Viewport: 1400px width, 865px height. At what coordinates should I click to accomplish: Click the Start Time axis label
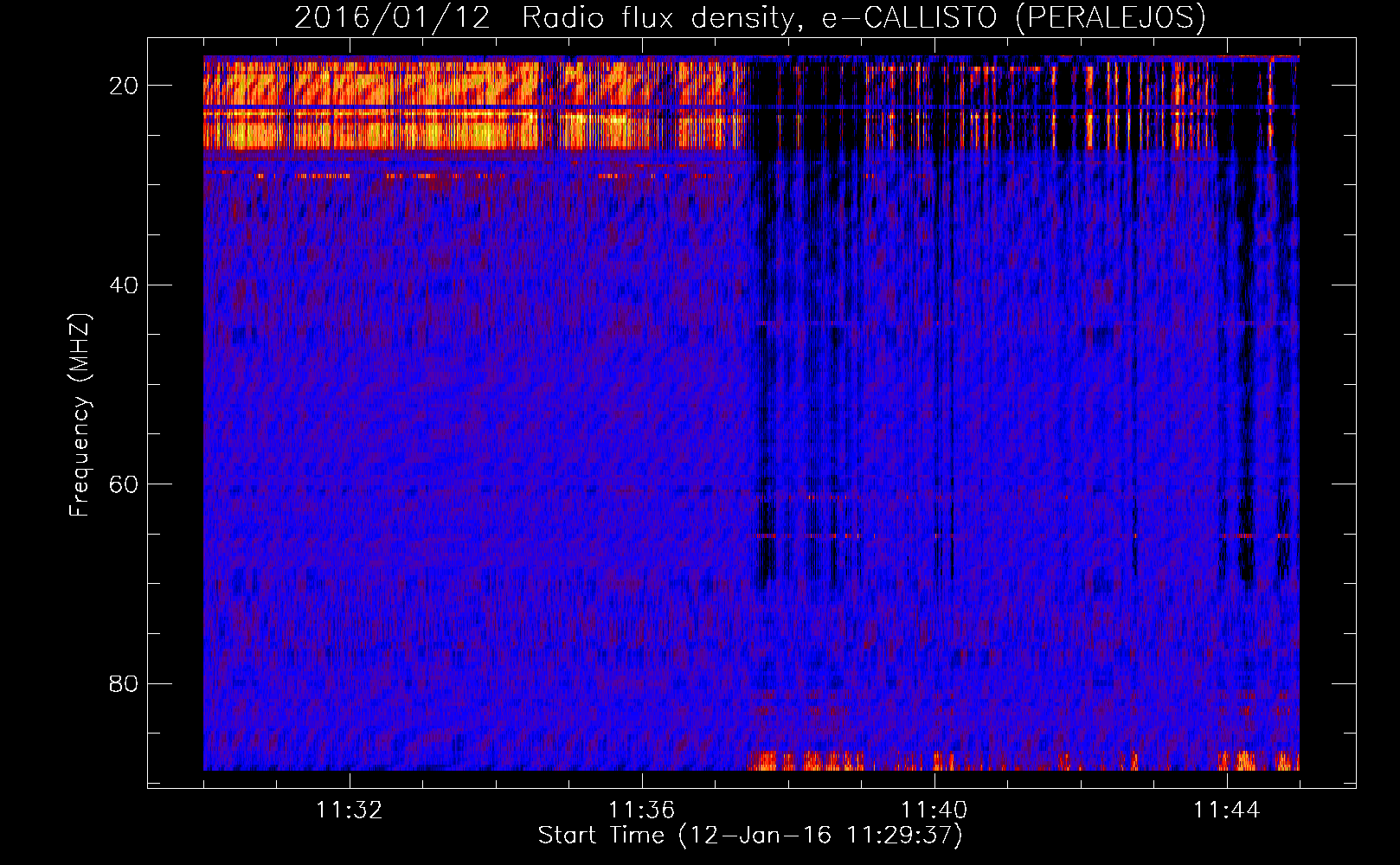[x=750, y=836]
